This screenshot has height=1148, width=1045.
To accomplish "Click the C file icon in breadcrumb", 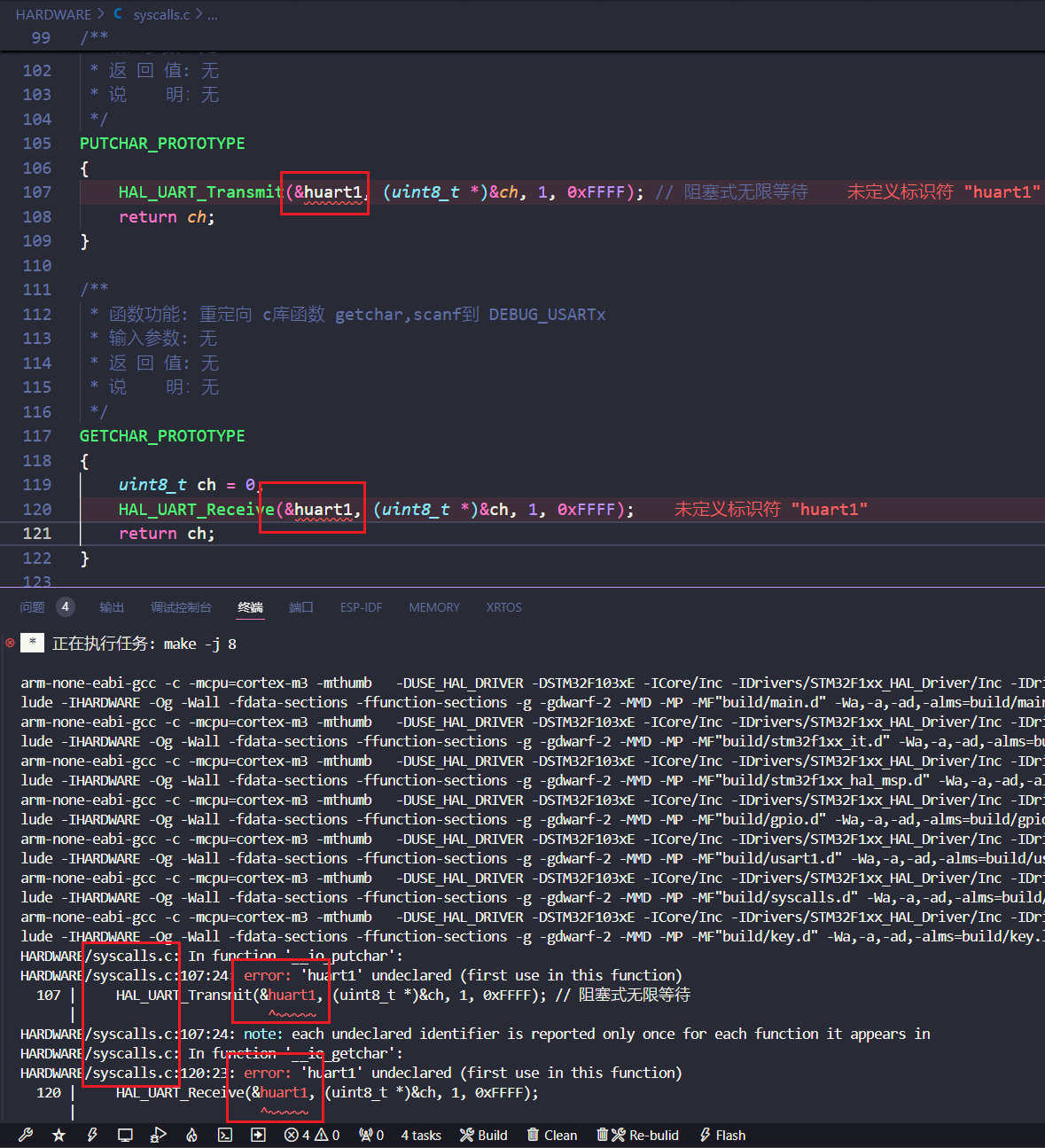I will (119, 14).
